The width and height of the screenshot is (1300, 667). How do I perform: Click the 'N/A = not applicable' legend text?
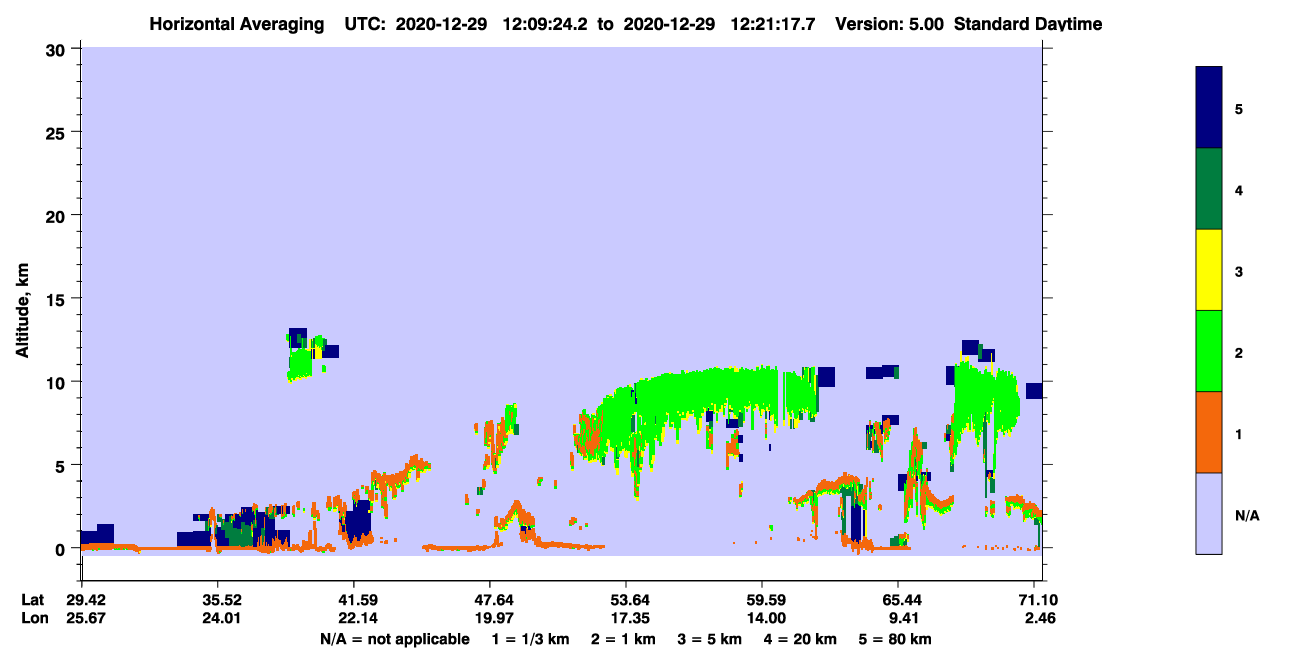point(394,639)
